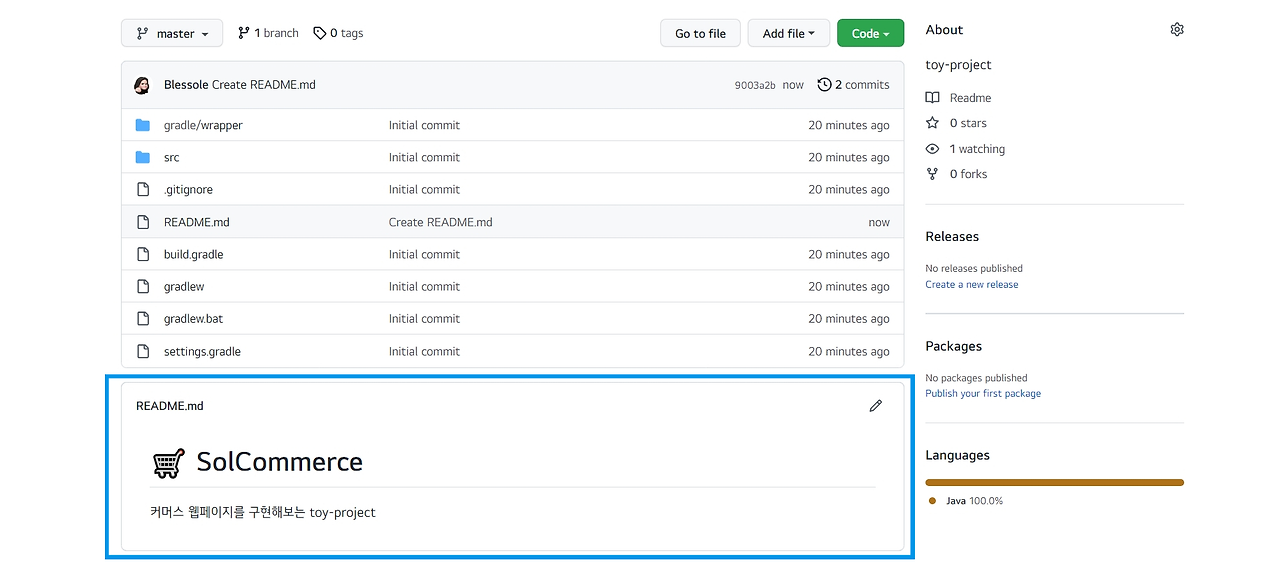Viewport: 1280px width, 565px height.
Task: Open Initial commit message for build.gradle row
Action: click(x=424, y=254)
